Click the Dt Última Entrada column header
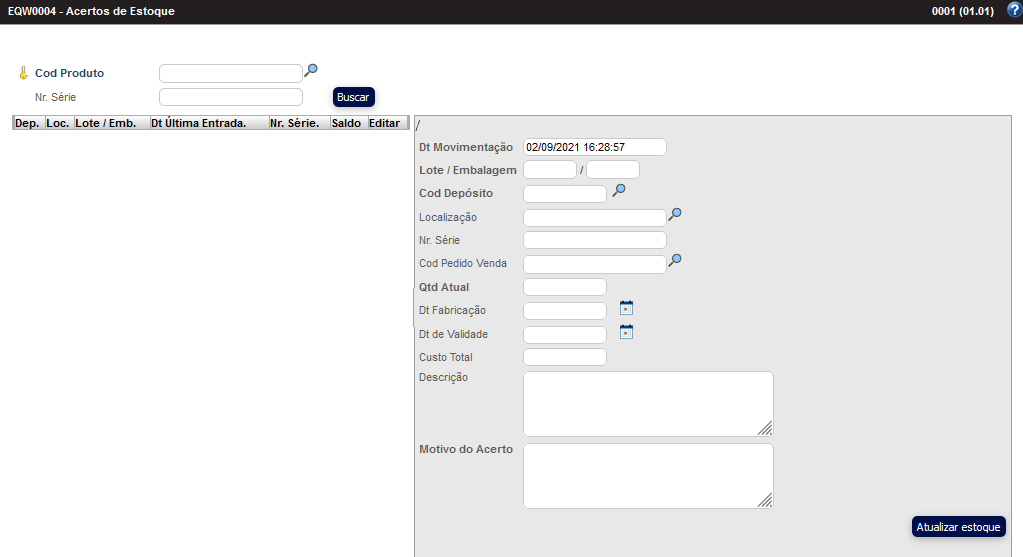This screenshot has width=1023, height=557. coord(198,123)
